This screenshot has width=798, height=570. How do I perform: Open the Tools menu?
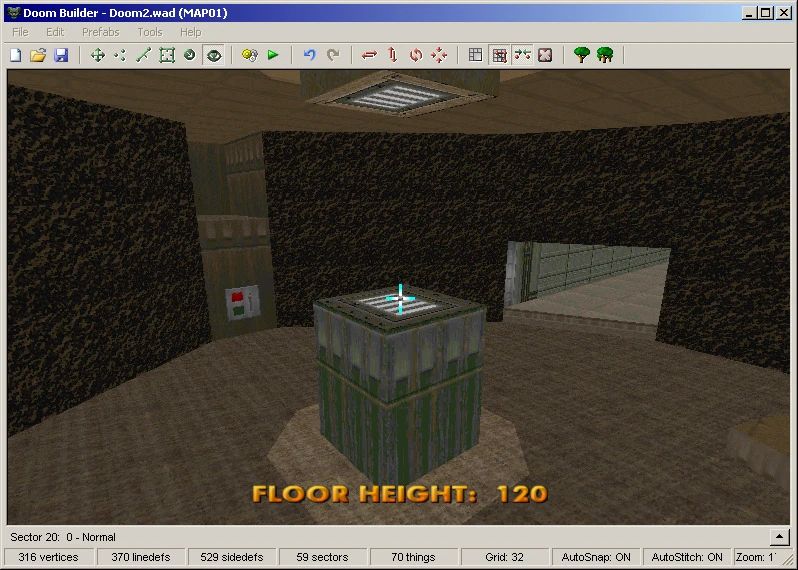pyautogui.click(x=149, y=32)
